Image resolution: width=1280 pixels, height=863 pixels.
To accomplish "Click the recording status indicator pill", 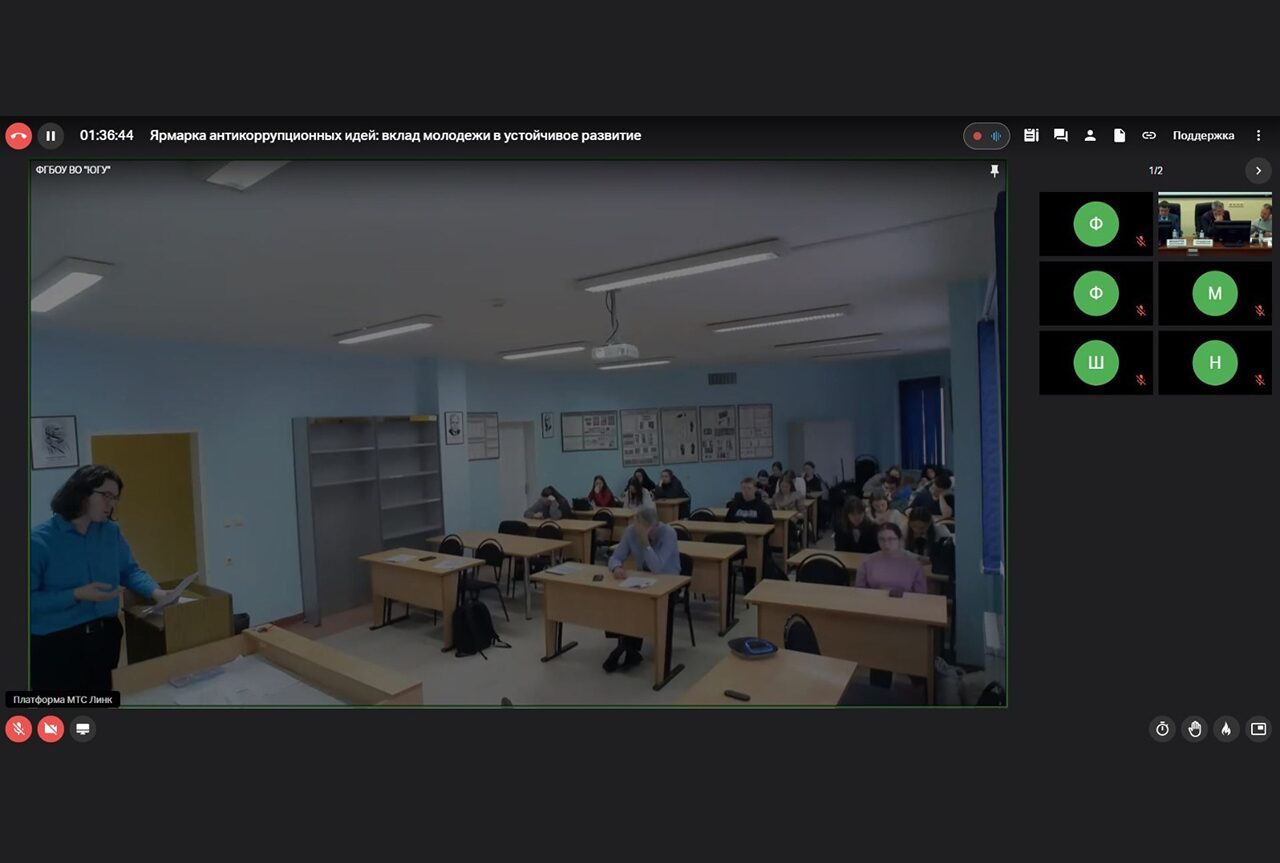I will (986, 136).
